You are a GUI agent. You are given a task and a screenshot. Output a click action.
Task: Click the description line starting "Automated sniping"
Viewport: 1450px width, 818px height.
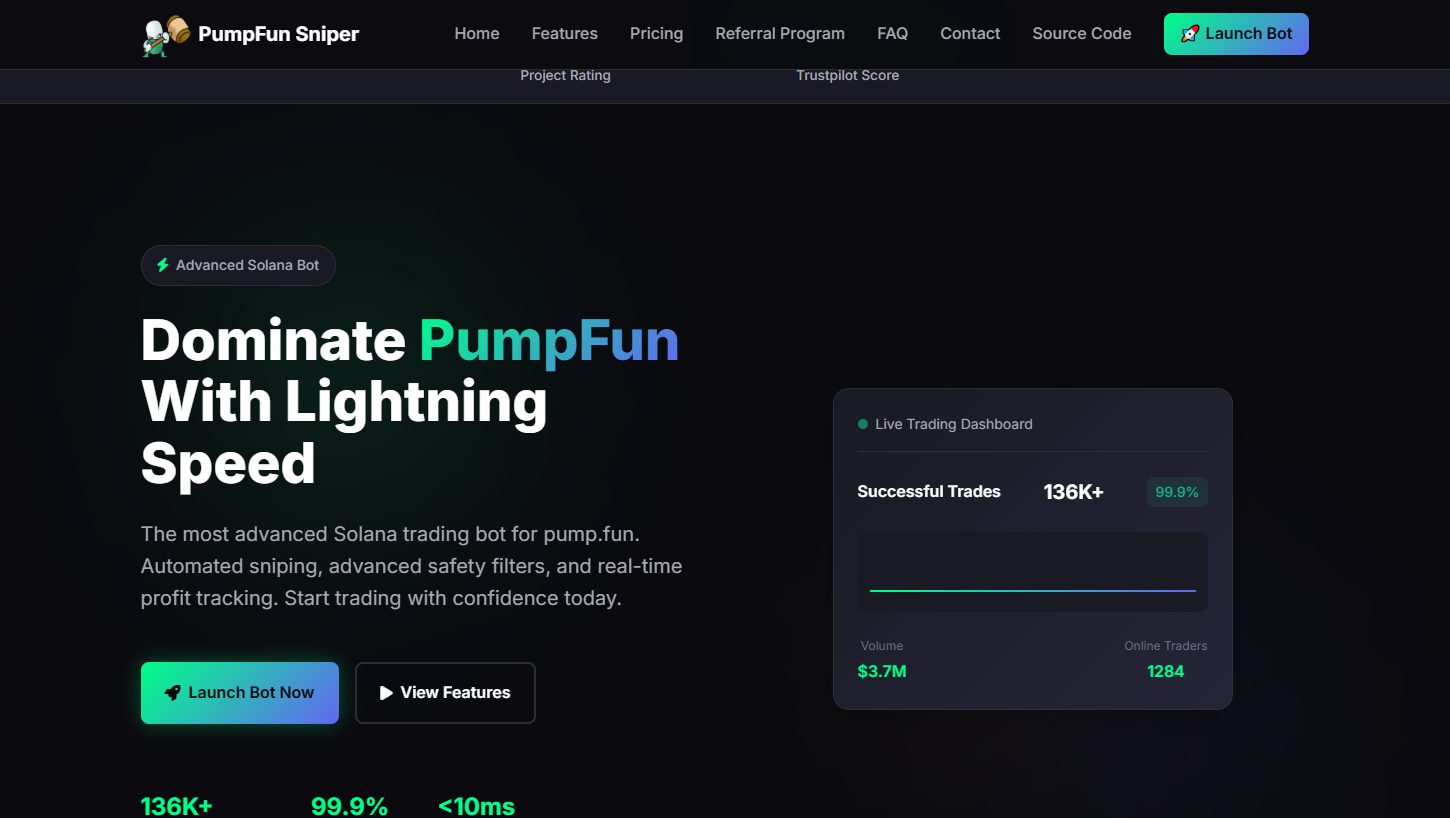411,566
